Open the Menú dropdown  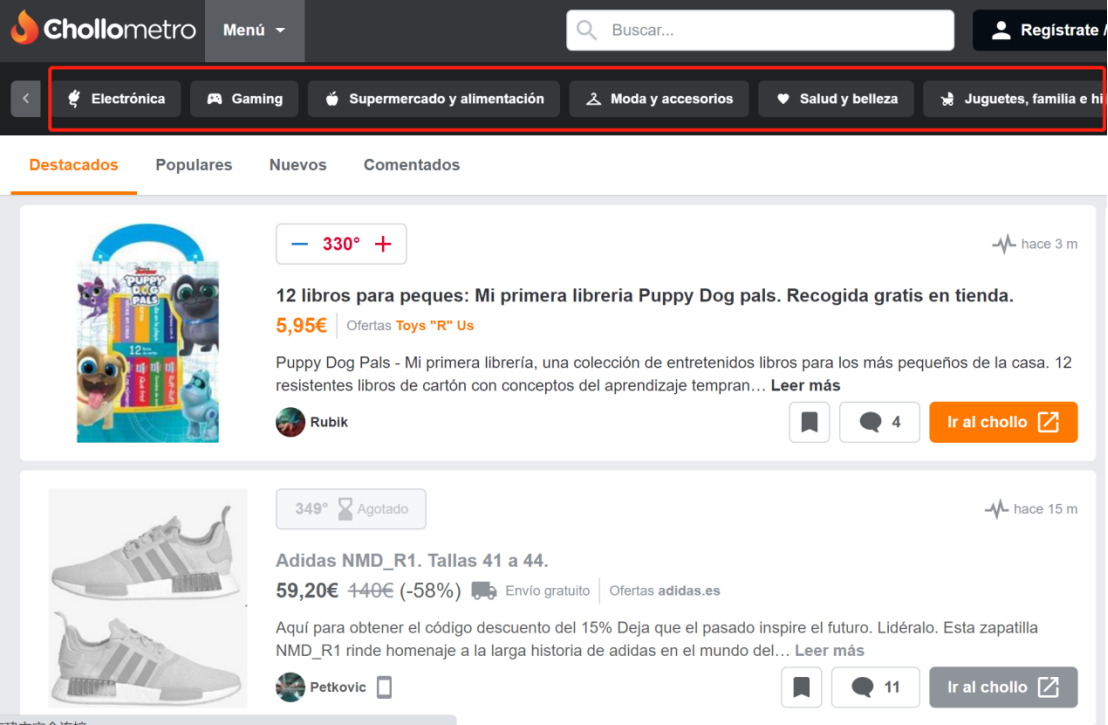tap(254, 30)
